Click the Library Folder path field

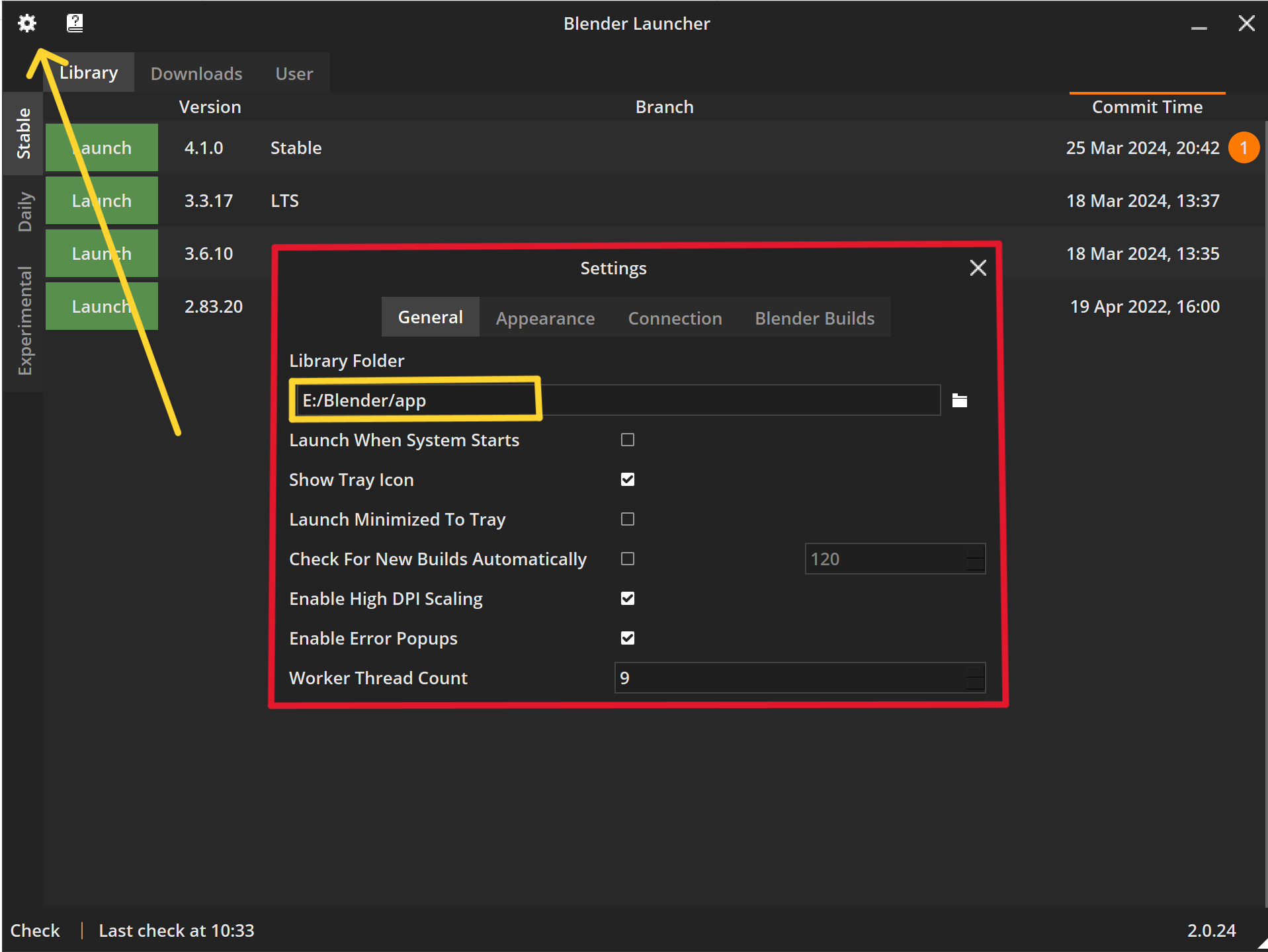pos(618,400)
